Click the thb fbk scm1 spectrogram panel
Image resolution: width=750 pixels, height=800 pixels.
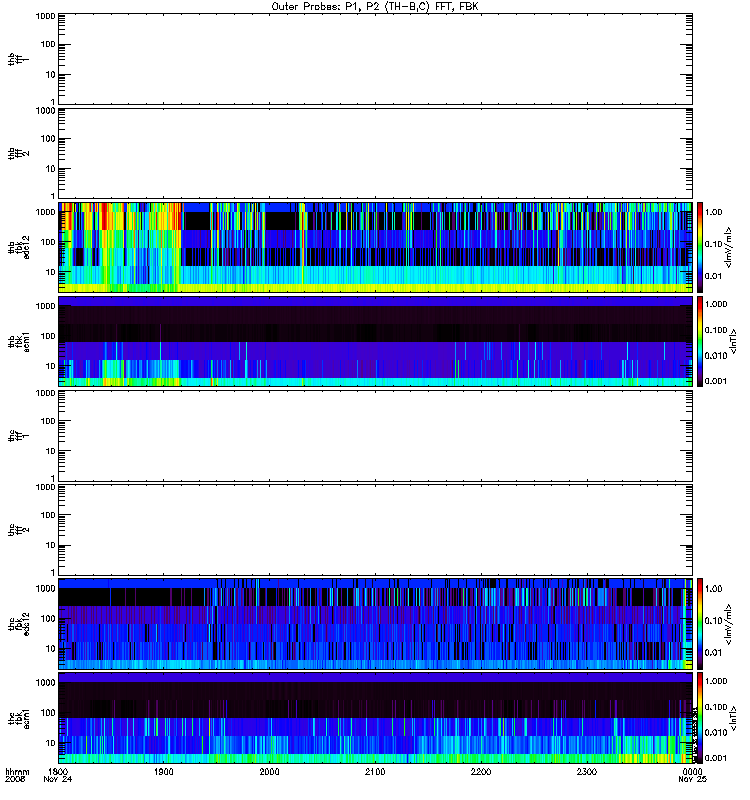pos(375,341)
